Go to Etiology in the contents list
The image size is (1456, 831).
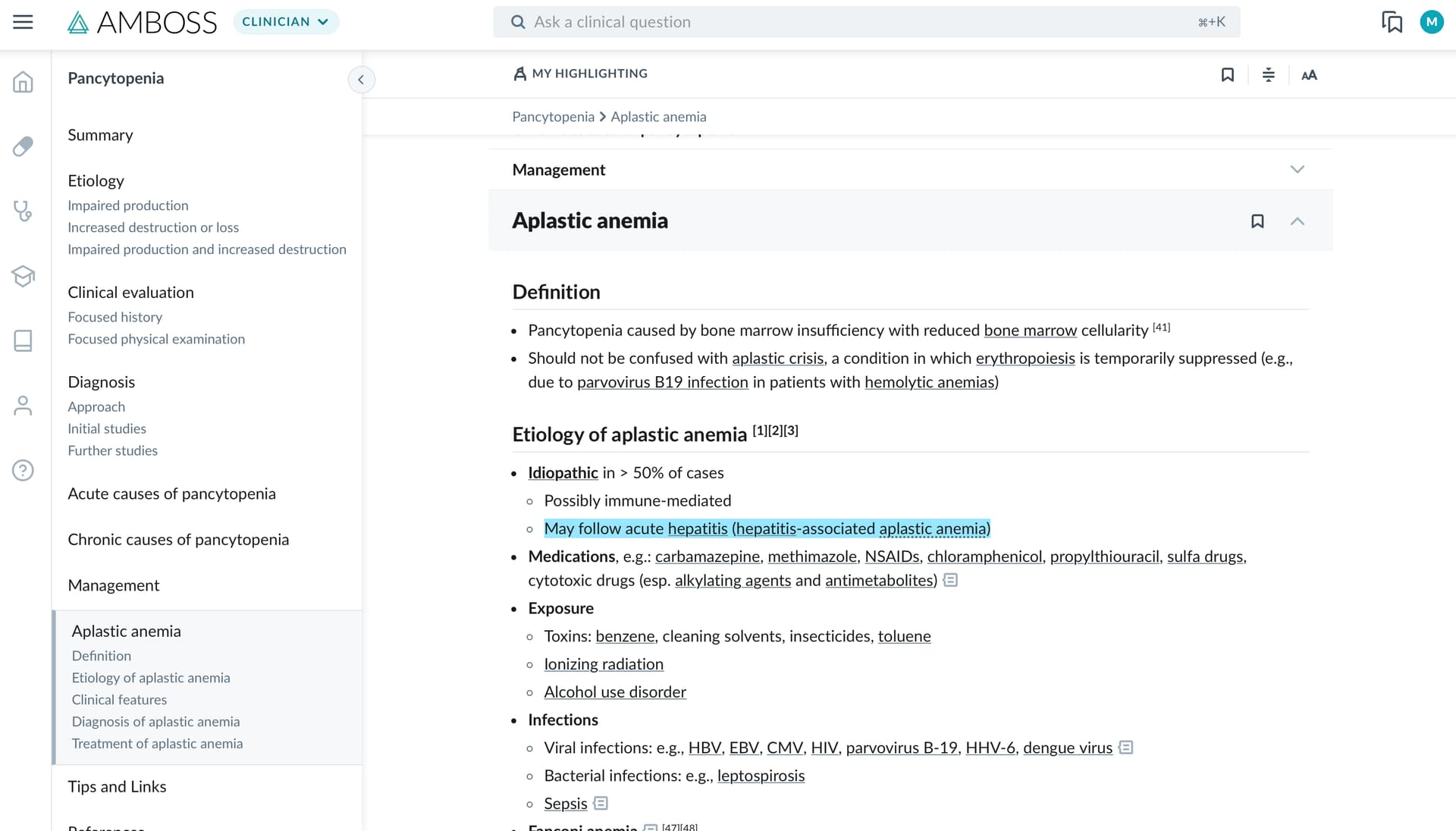[96, 181]
